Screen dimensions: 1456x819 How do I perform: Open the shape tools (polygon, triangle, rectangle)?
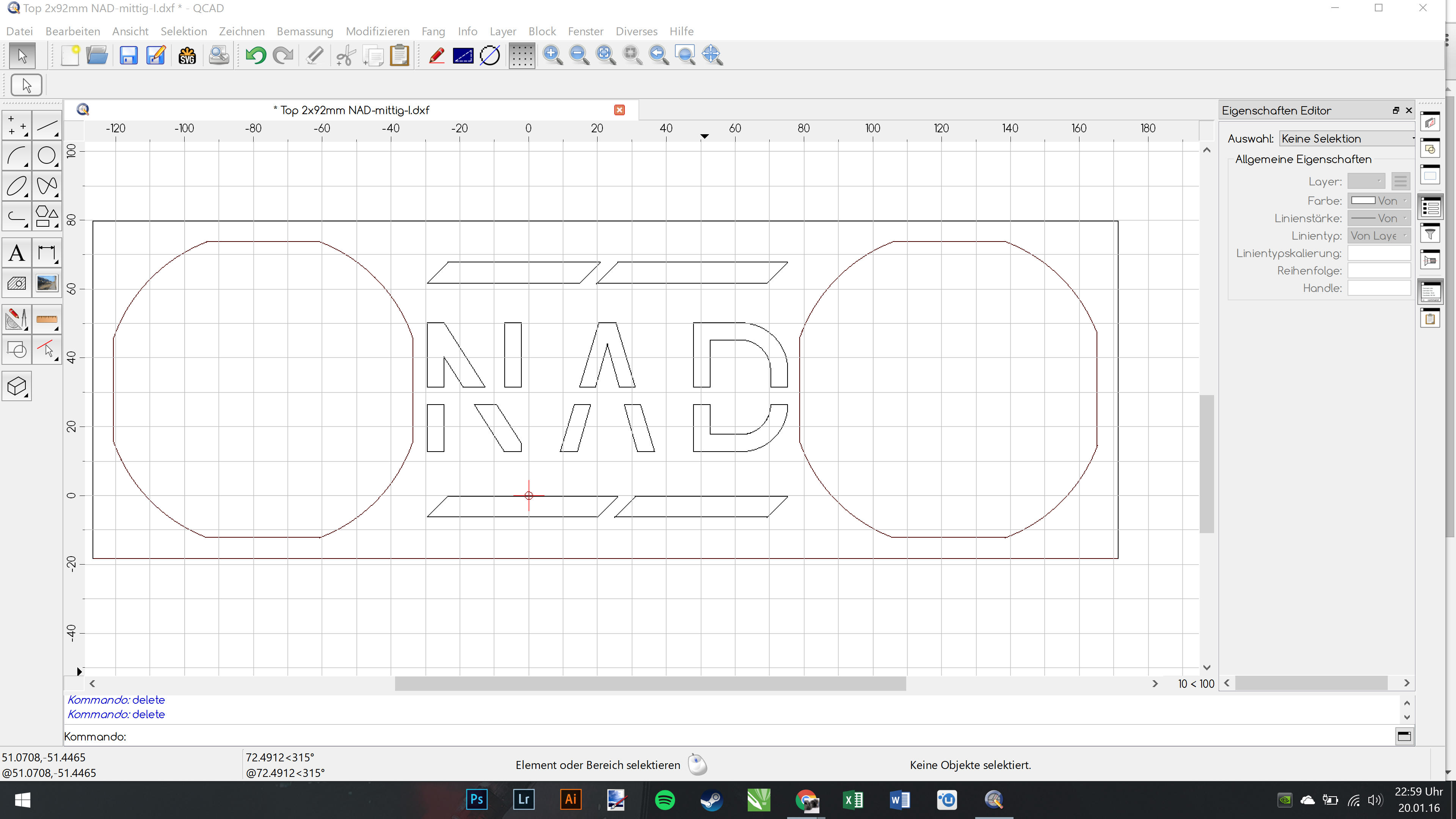[47, 217]
